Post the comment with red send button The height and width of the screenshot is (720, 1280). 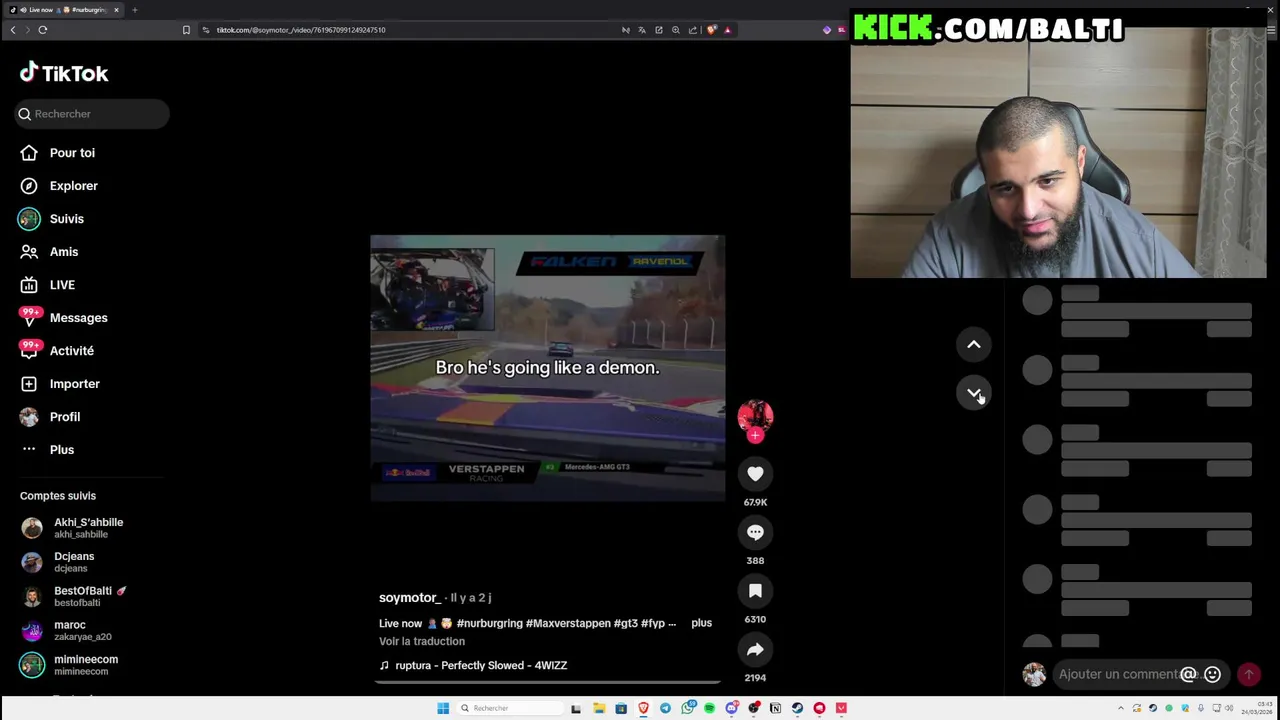point(1249,675)
